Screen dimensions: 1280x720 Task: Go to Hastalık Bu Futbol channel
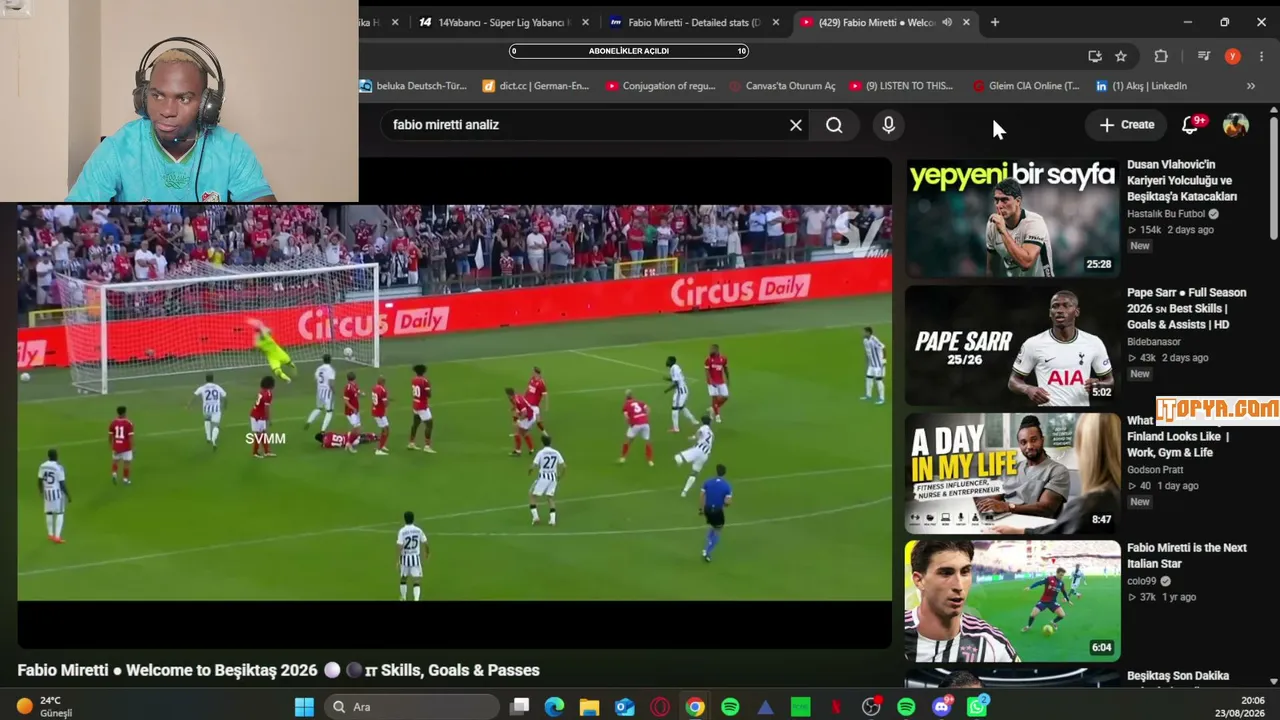coord(1166,214)
